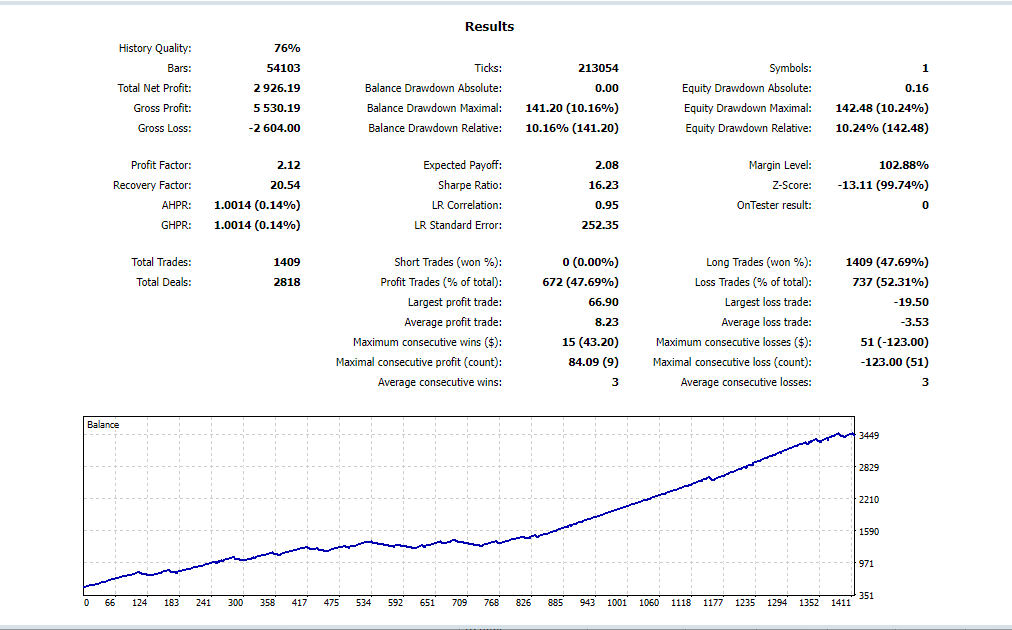Viewport: 1012px width, 630px height.
Task: Click the GHPR value 1.0014 (0.14%)
Action: click(x=258, y=225)
